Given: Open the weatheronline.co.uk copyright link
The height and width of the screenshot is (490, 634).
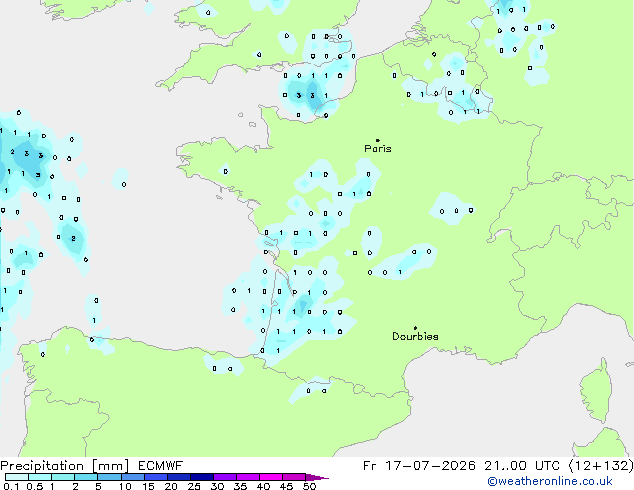Looking at the screenshot, I should (550, 482).
